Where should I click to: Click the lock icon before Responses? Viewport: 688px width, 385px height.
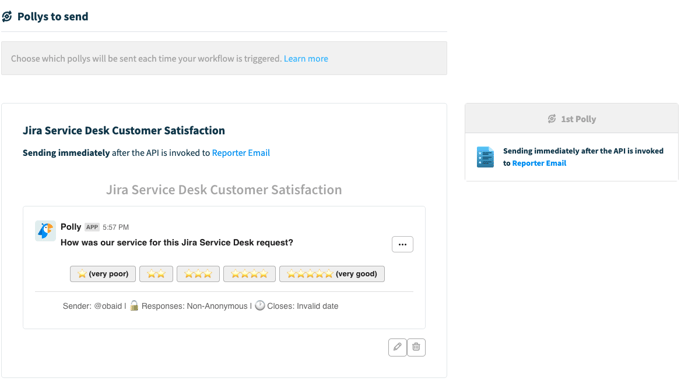pyautogui.click(x=134, y=306)
